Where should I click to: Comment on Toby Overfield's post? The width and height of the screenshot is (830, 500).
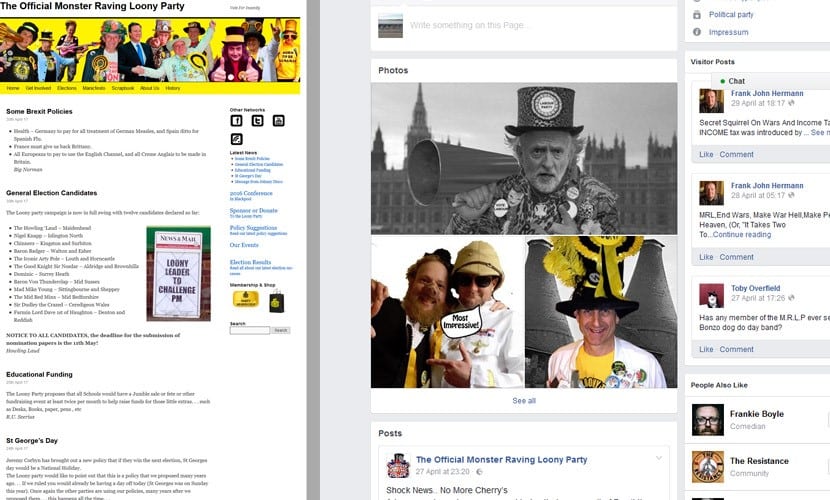[x=736, y=349]
